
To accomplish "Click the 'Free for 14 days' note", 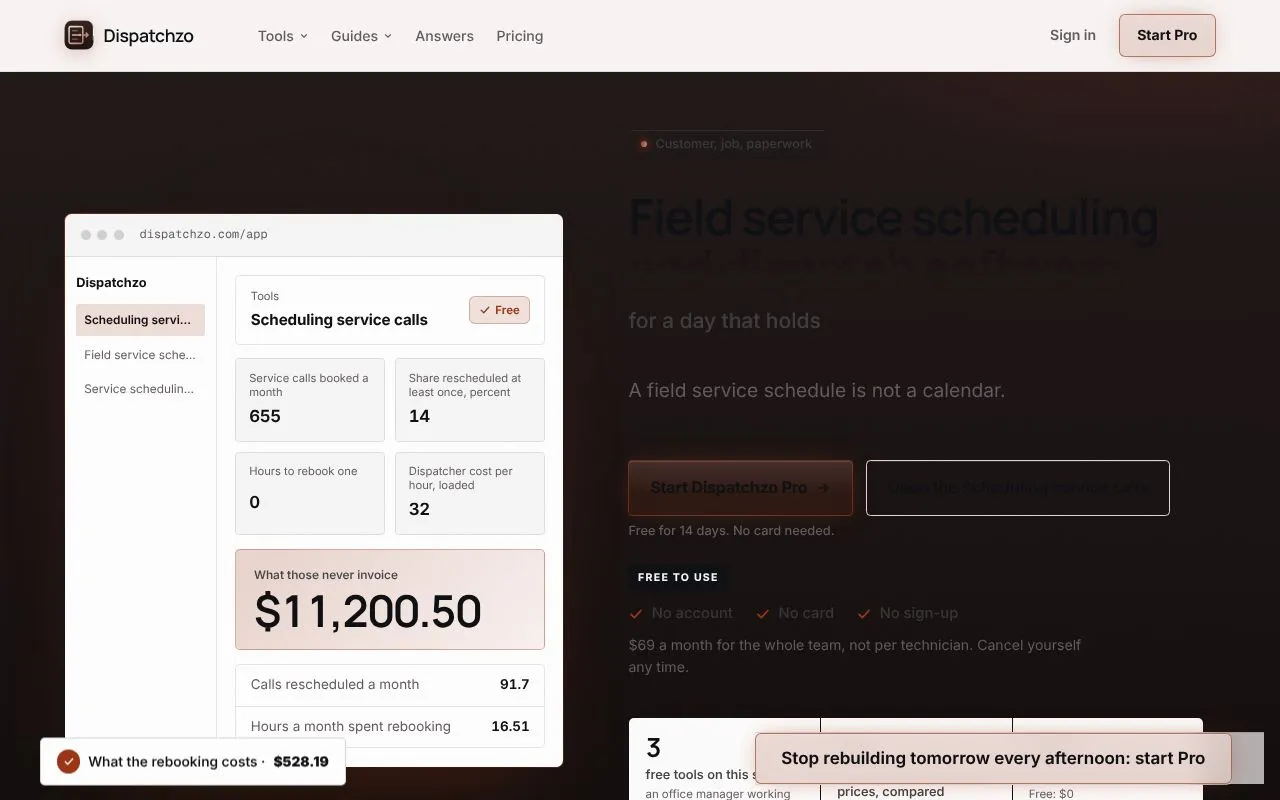I will (x=731, y=531).
